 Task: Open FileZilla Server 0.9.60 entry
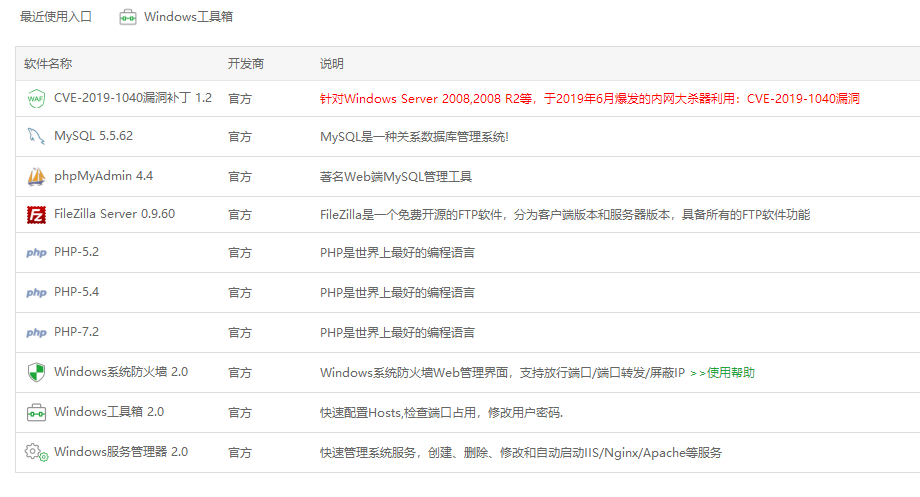pos(114,214)
